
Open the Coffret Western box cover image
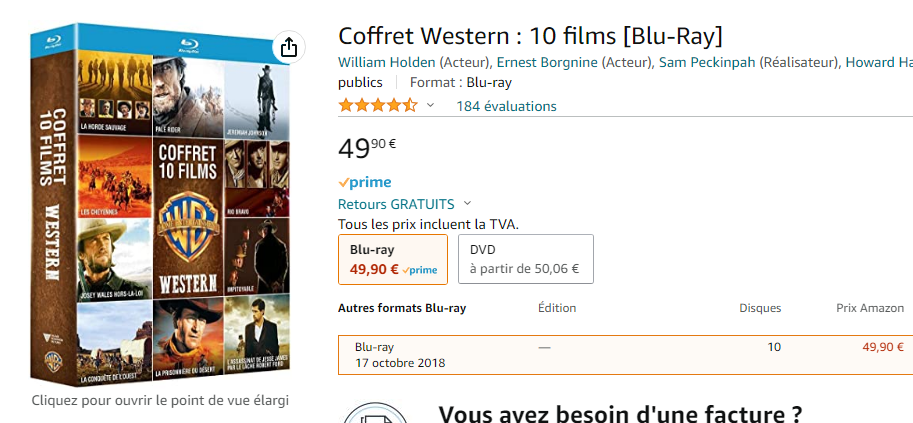click(160, 210)
